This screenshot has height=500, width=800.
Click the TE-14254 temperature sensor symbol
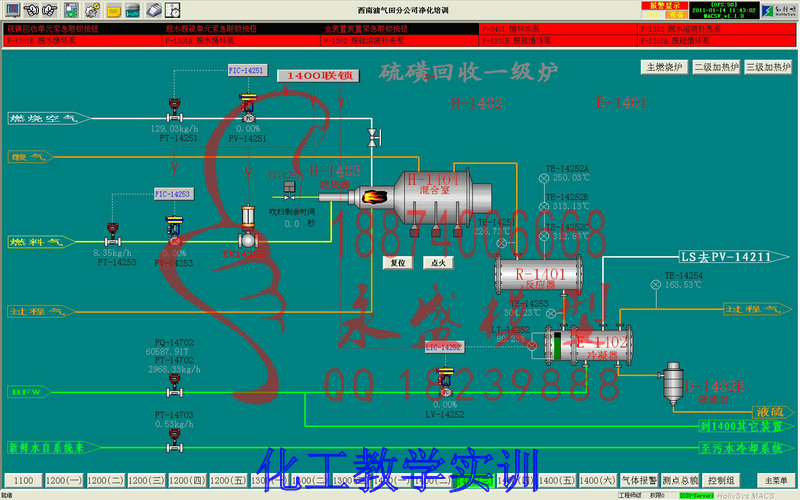pyautogui.click(x=656, y=285)
